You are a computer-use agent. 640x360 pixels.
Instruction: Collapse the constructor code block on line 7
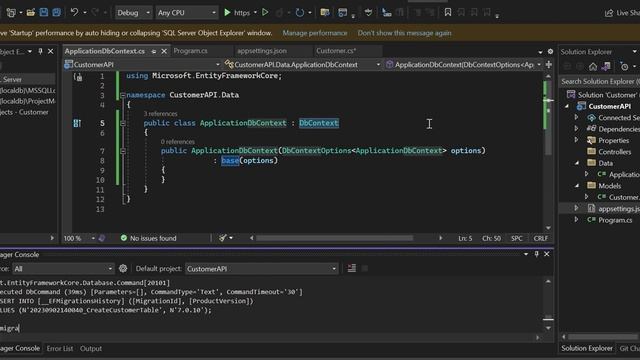click(x=123, y=151)
